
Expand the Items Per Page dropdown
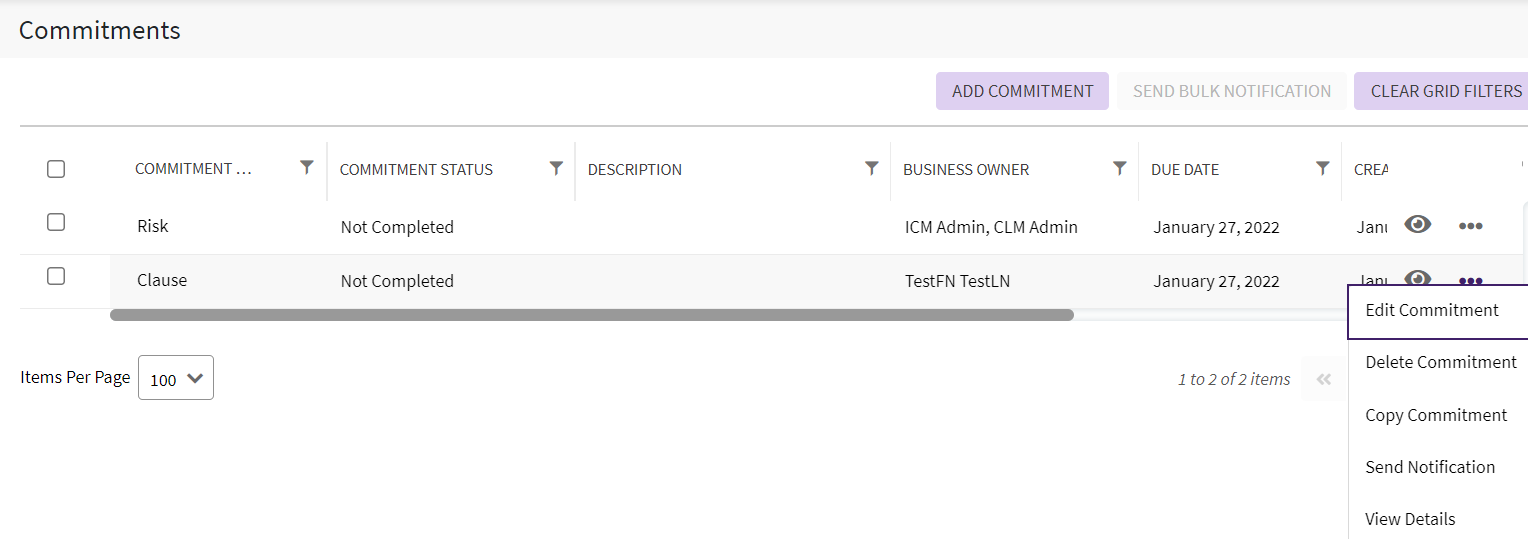pos(176,378)
